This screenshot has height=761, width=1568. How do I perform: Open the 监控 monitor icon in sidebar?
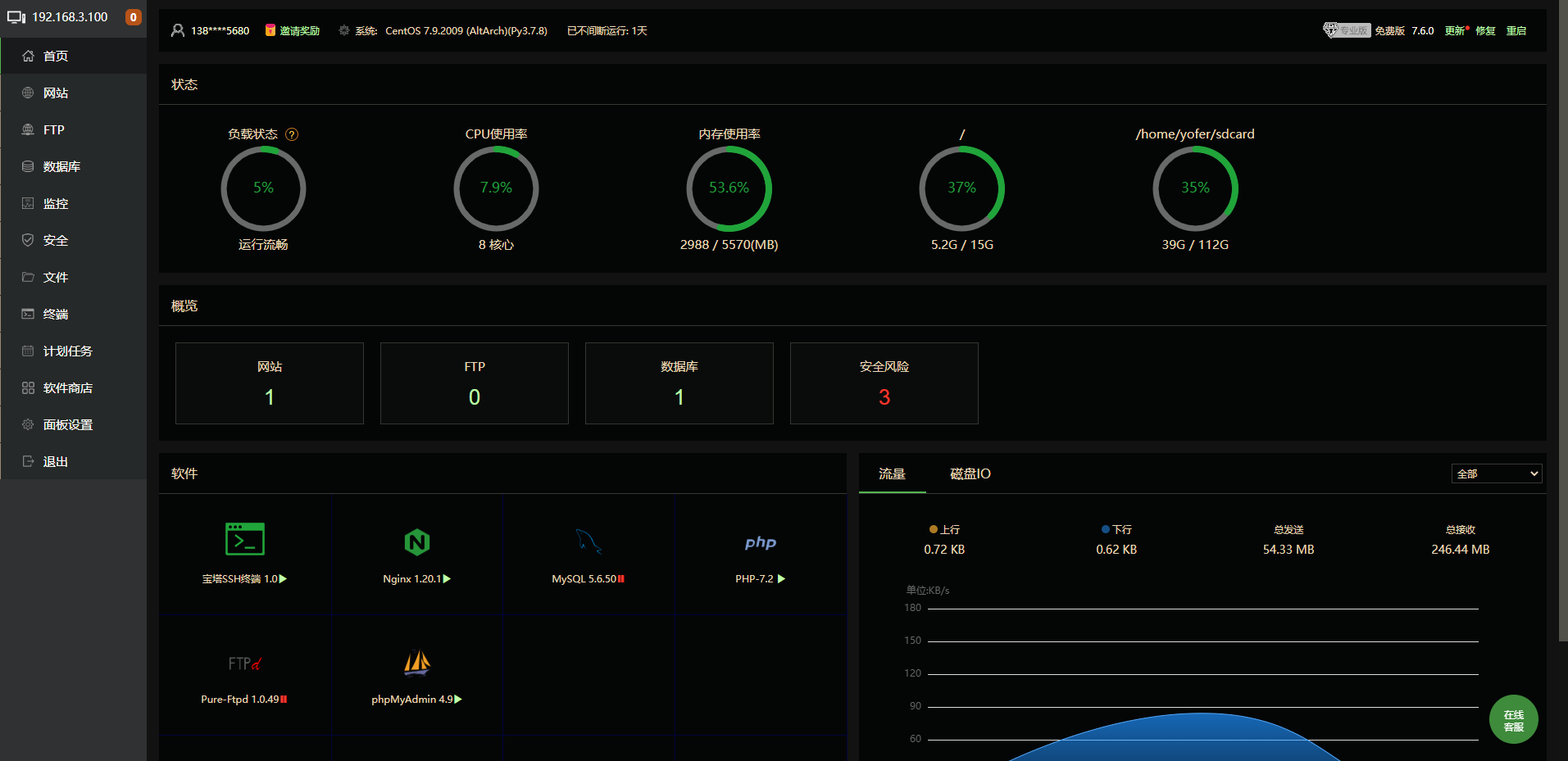pos(28,203)
